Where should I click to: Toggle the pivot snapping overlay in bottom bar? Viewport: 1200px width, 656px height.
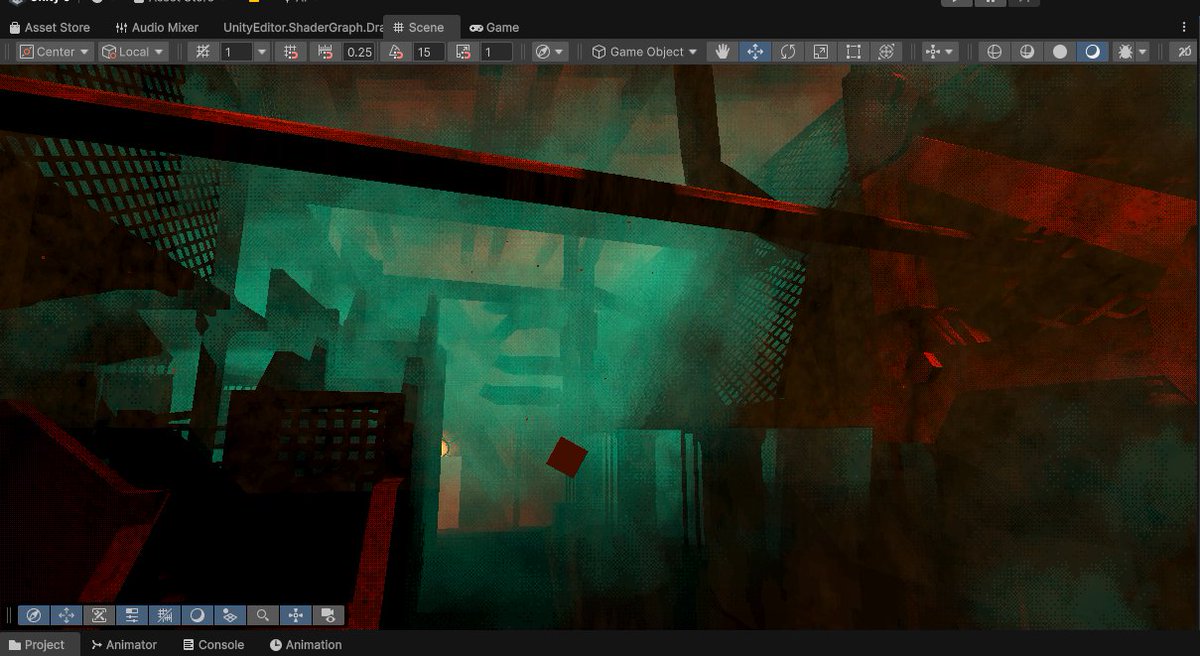(x=295, y=615)
